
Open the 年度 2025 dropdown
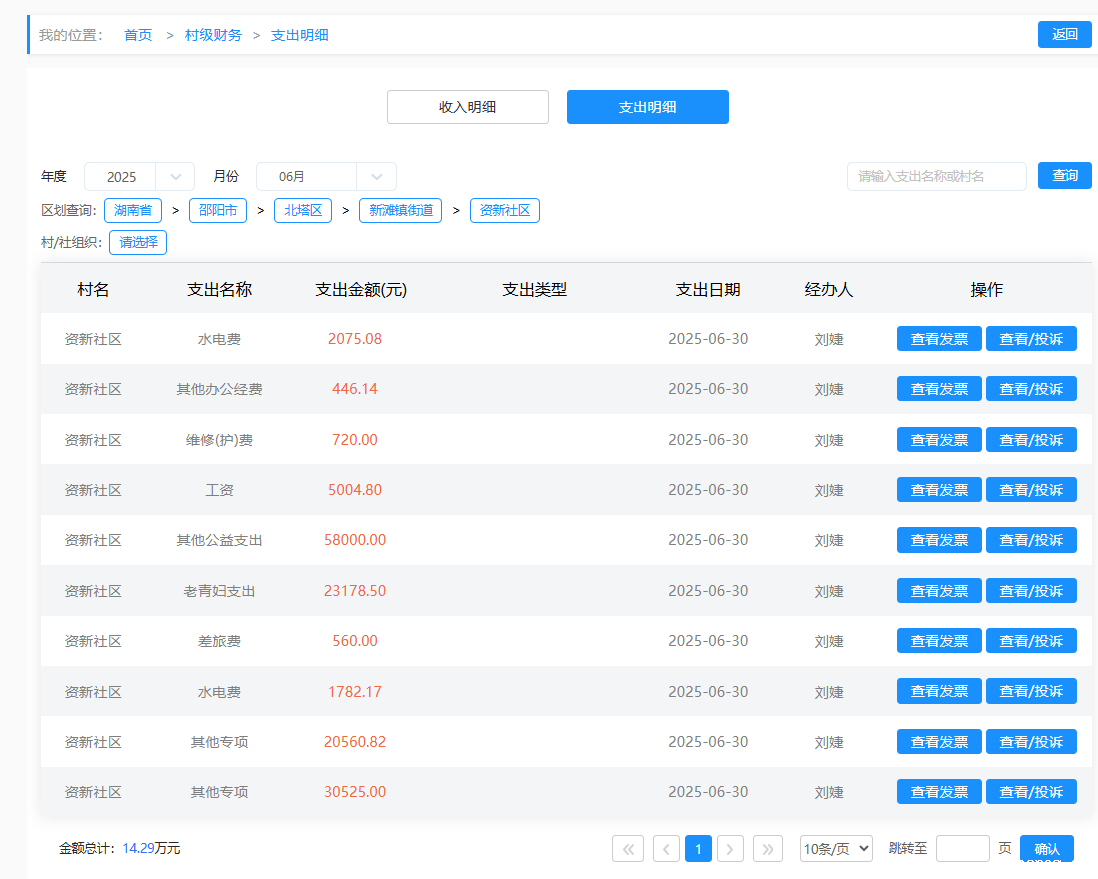(x=139, y=177)
